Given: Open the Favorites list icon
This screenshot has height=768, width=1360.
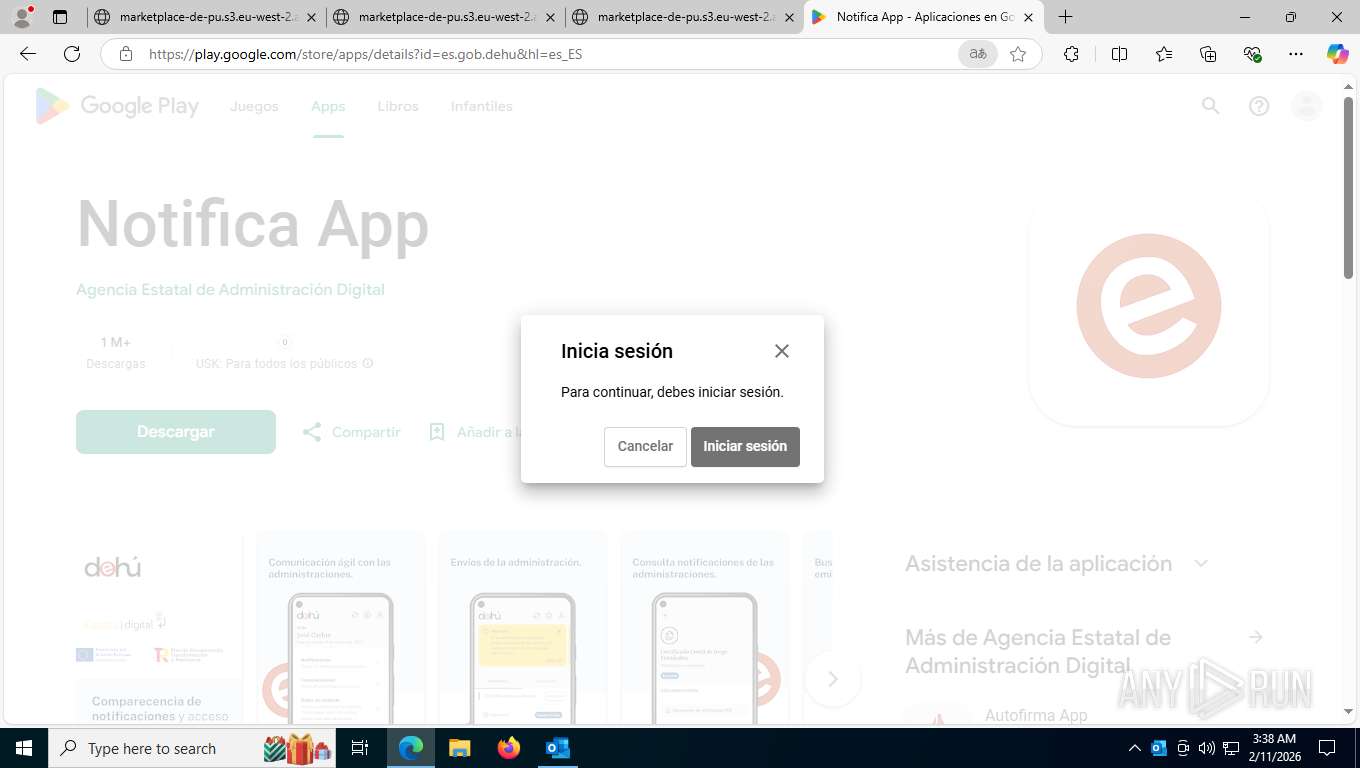Looking at the screenshot, I should 1164,54.
